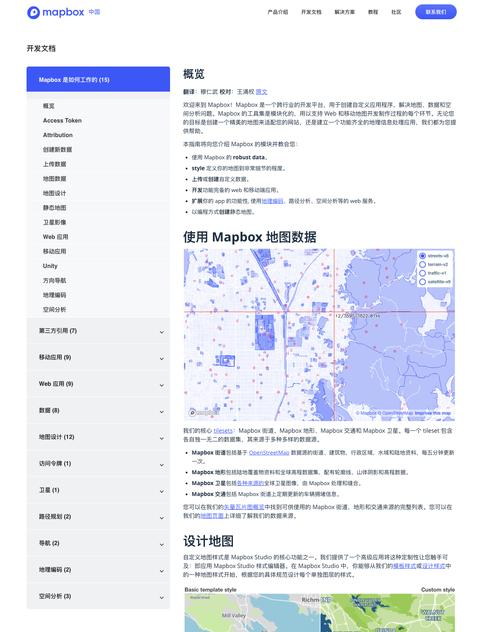Open 社区 in top navigation
Screen dimensions: 480x632
point(396,12)
